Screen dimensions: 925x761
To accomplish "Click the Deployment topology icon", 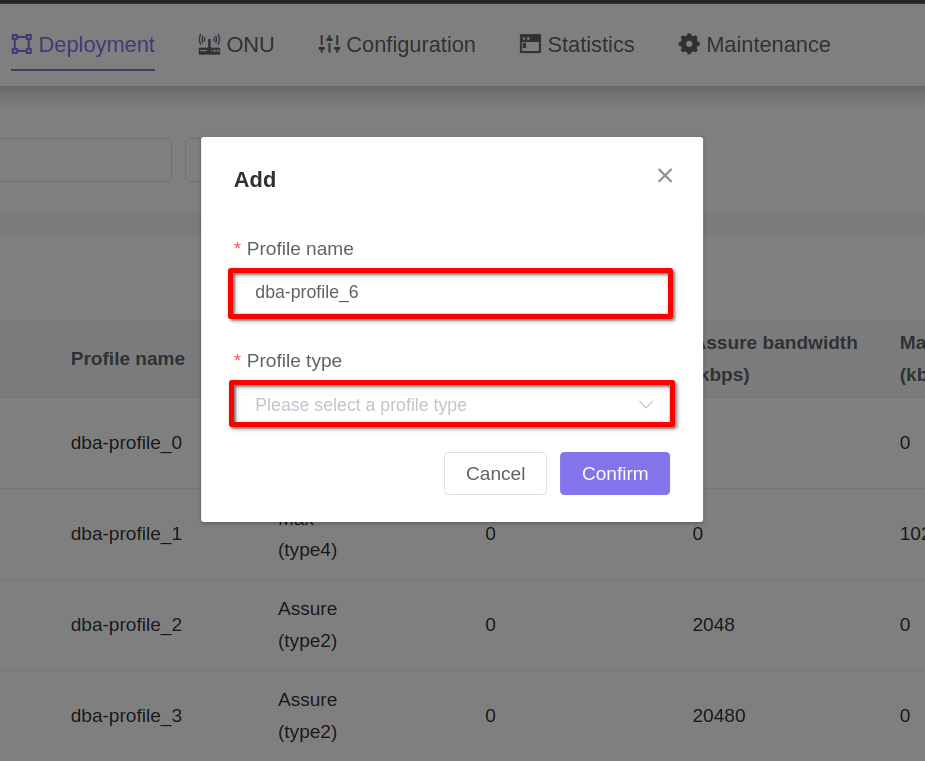I will tap(22, 44).
